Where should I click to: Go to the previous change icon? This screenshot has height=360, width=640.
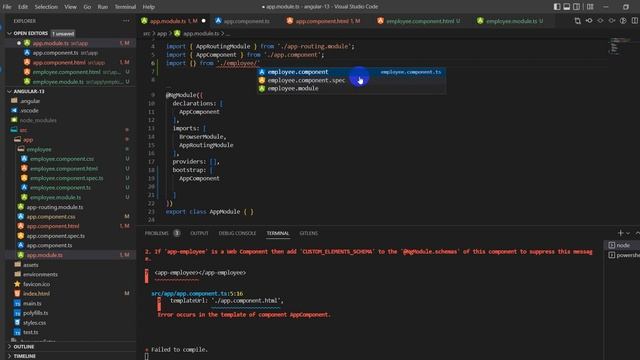(x=589, y=21)
